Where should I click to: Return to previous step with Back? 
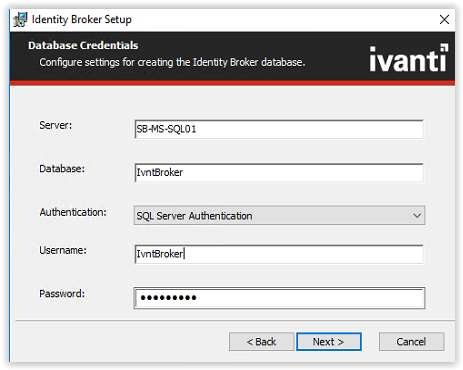262,342
